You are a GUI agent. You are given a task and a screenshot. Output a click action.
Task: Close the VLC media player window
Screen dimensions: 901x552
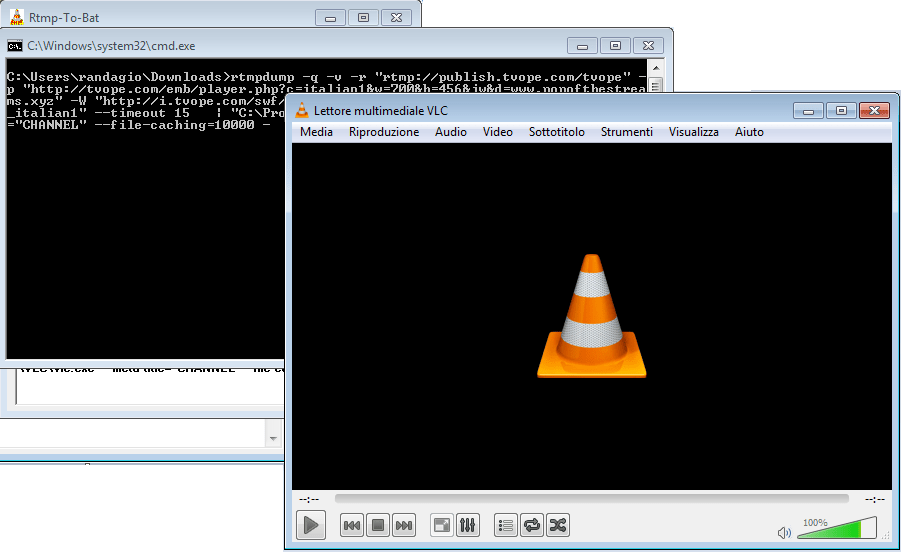[x=875, y=110]
